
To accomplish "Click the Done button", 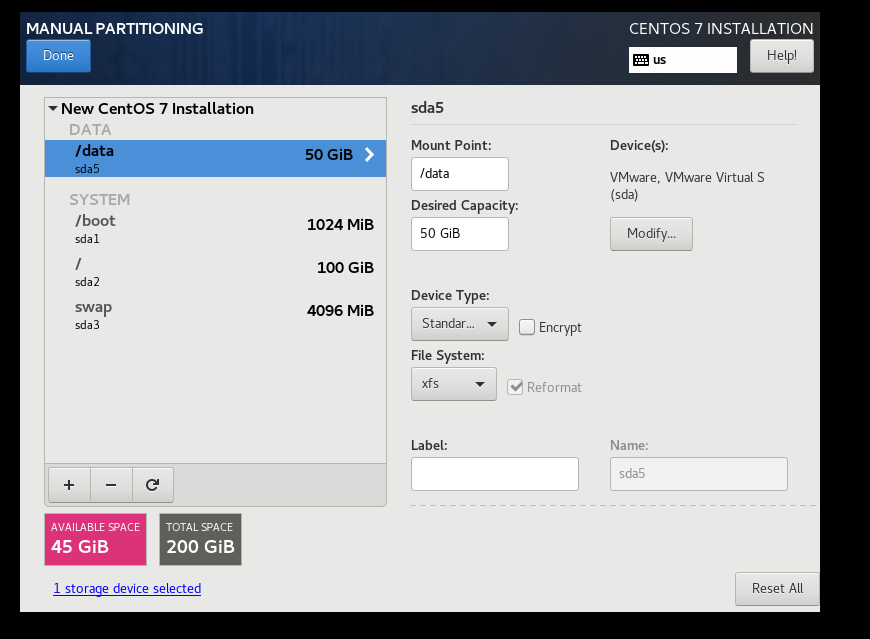I will (x=58, y=55).
